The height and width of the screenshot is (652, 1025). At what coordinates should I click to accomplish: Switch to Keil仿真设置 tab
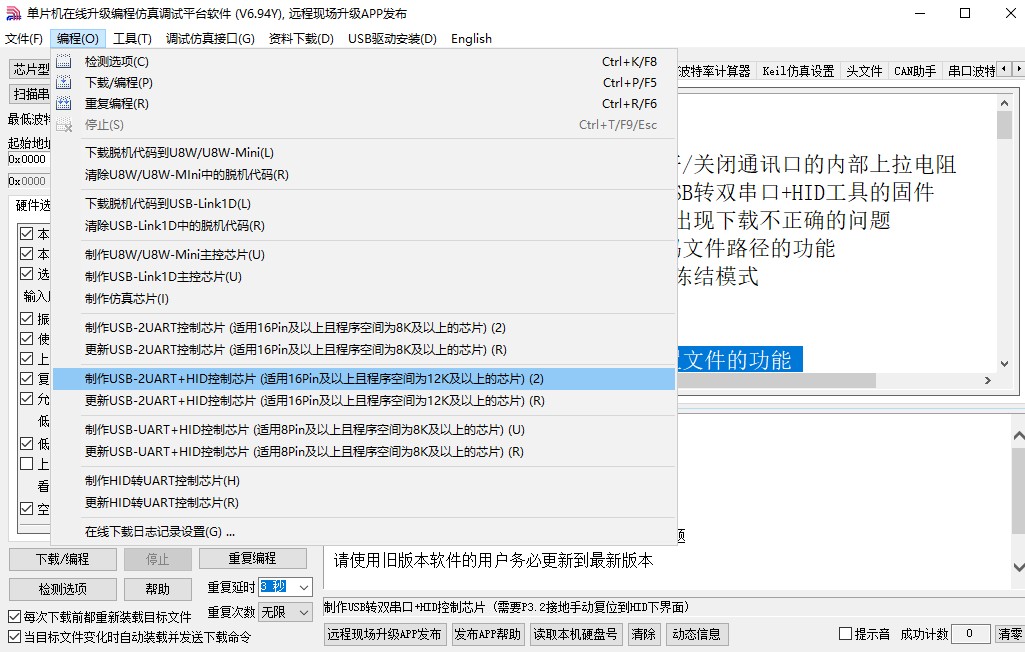tap(798, 71)
